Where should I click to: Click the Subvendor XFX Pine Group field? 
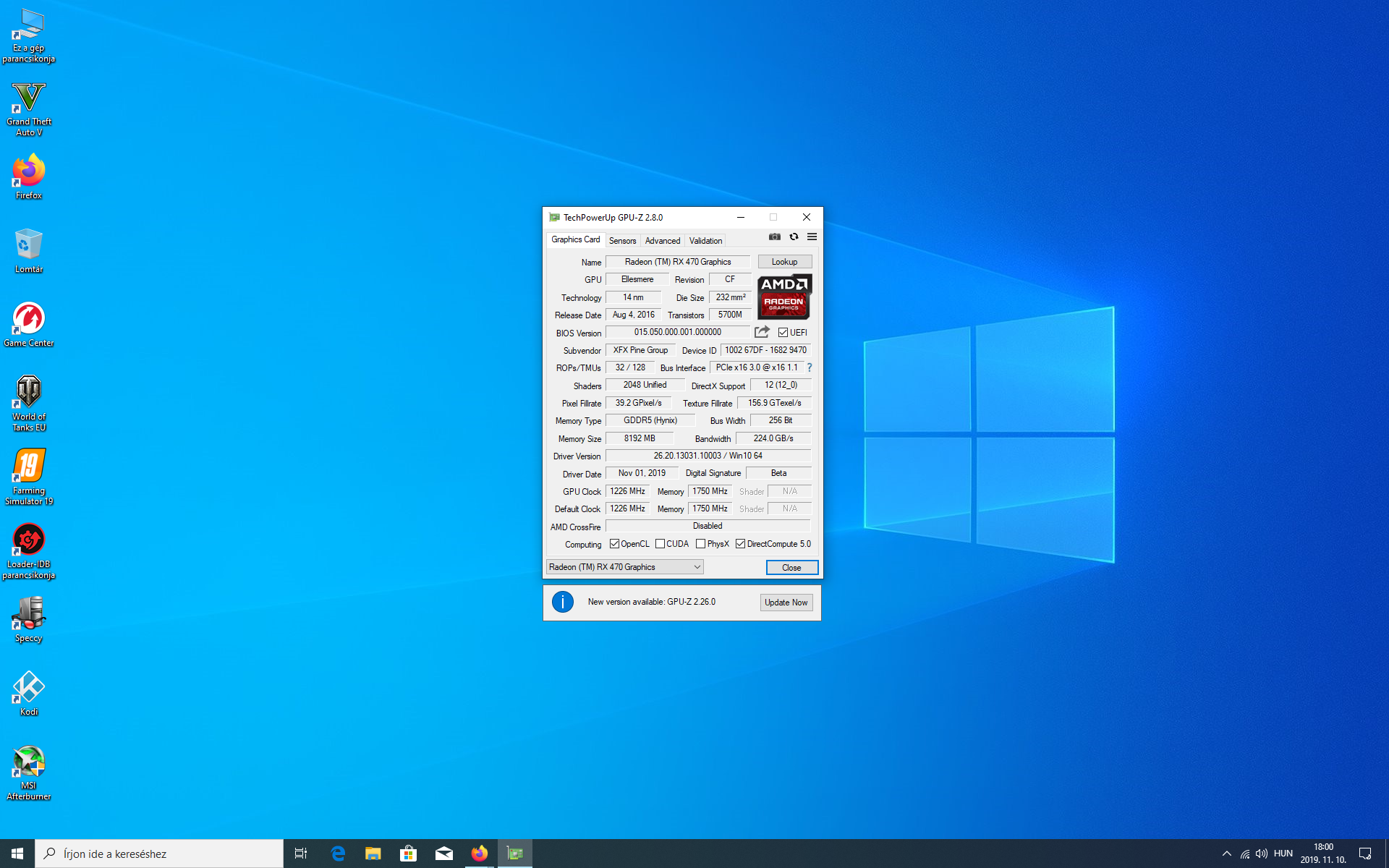click(640, 350)
